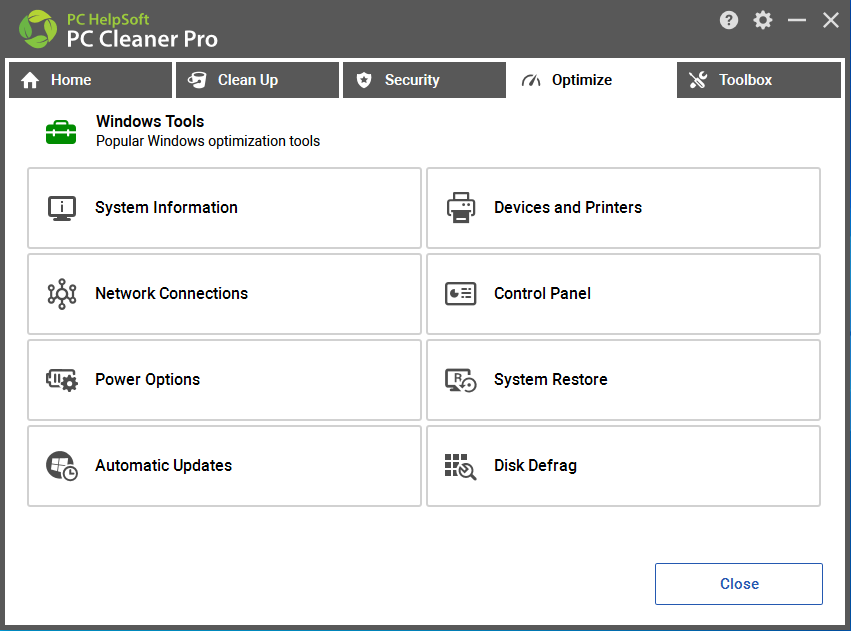Launch the Control Panel tool

(x=624, y=294)
